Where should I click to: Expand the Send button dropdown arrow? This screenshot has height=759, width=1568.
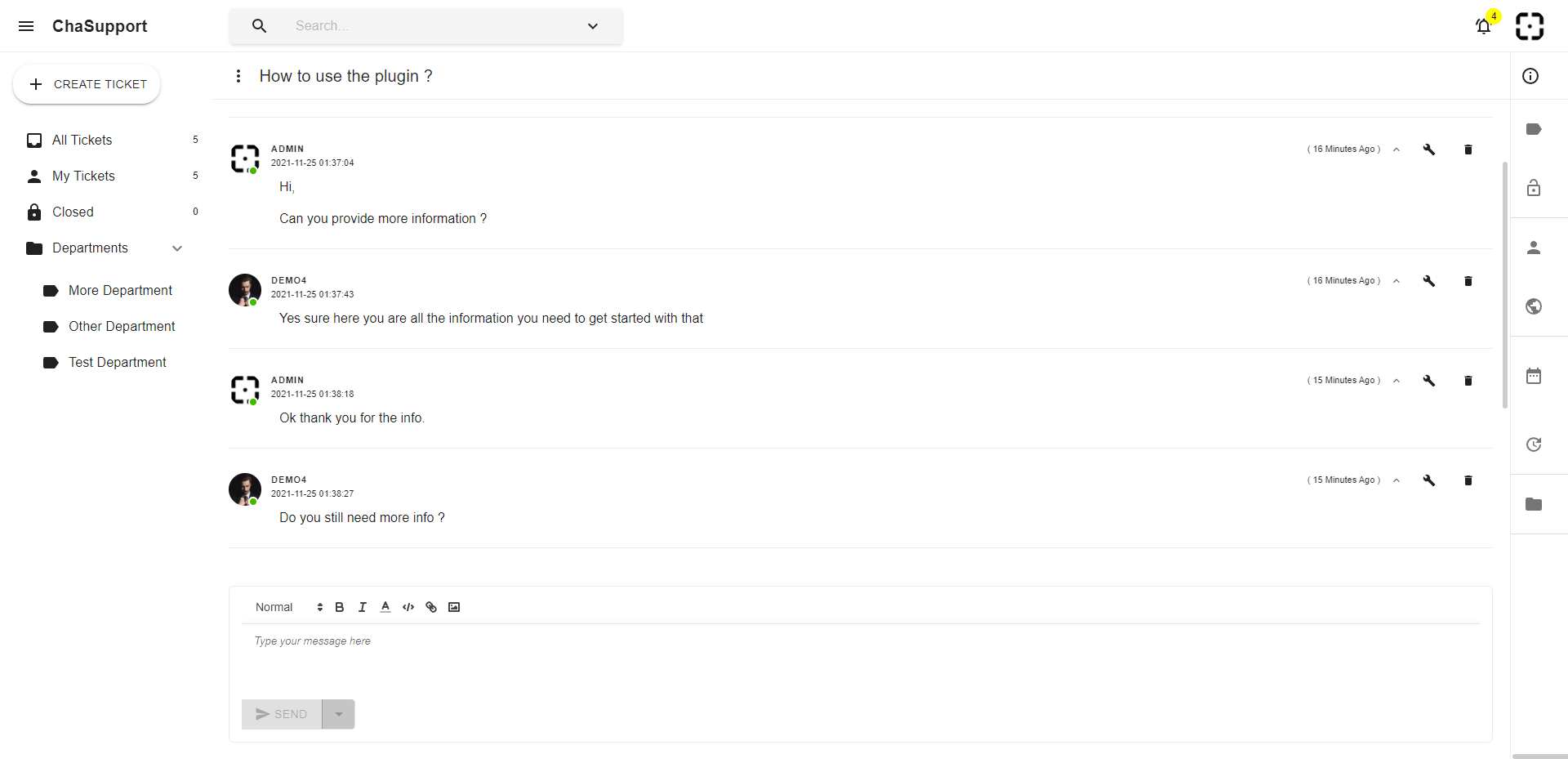click(x=339, y=713)
